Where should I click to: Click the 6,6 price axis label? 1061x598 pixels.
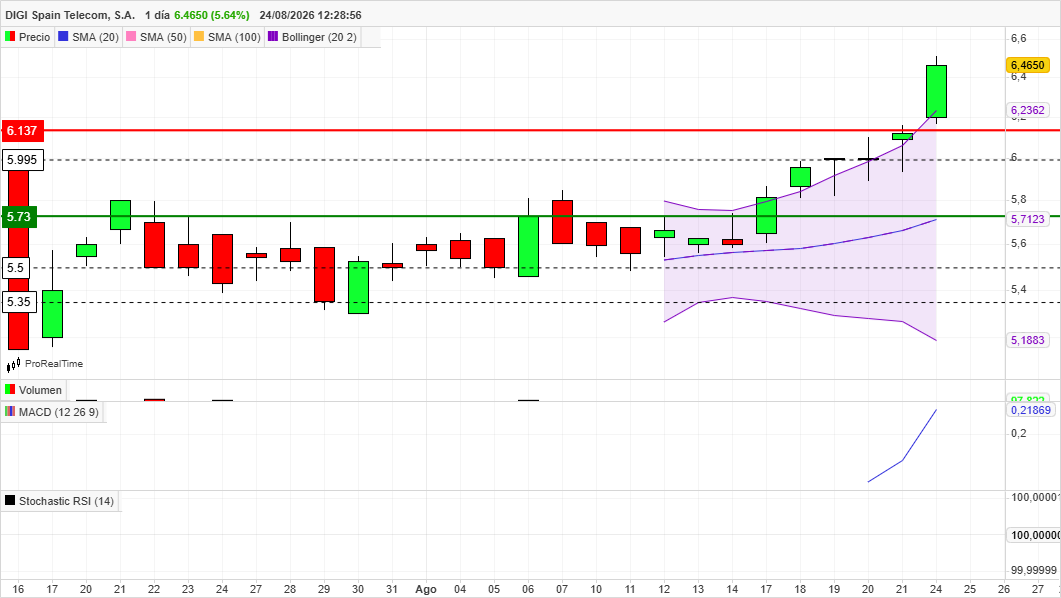click(1018, 39)
